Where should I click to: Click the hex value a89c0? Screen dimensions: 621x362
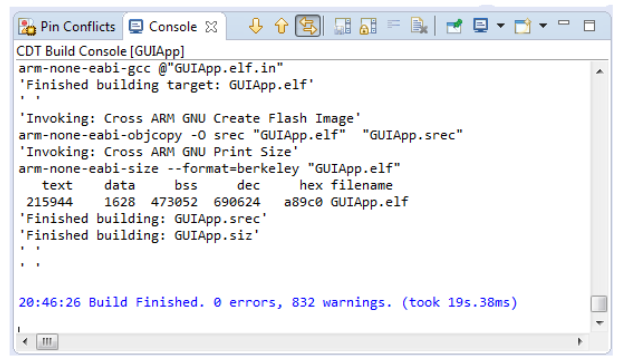[303, 202]
